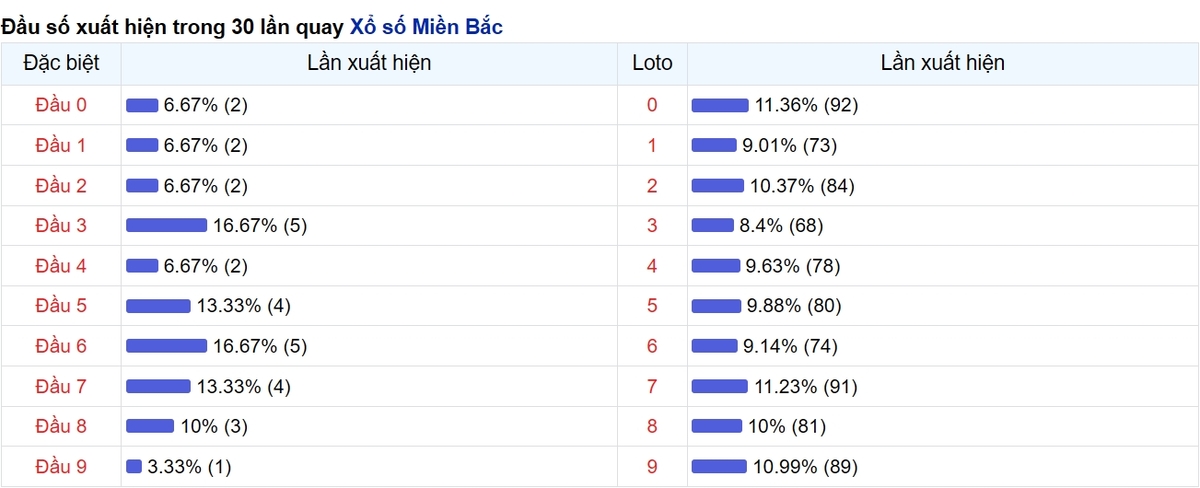
Task: Click the Loto 5 number
Action: pos(653,306)
